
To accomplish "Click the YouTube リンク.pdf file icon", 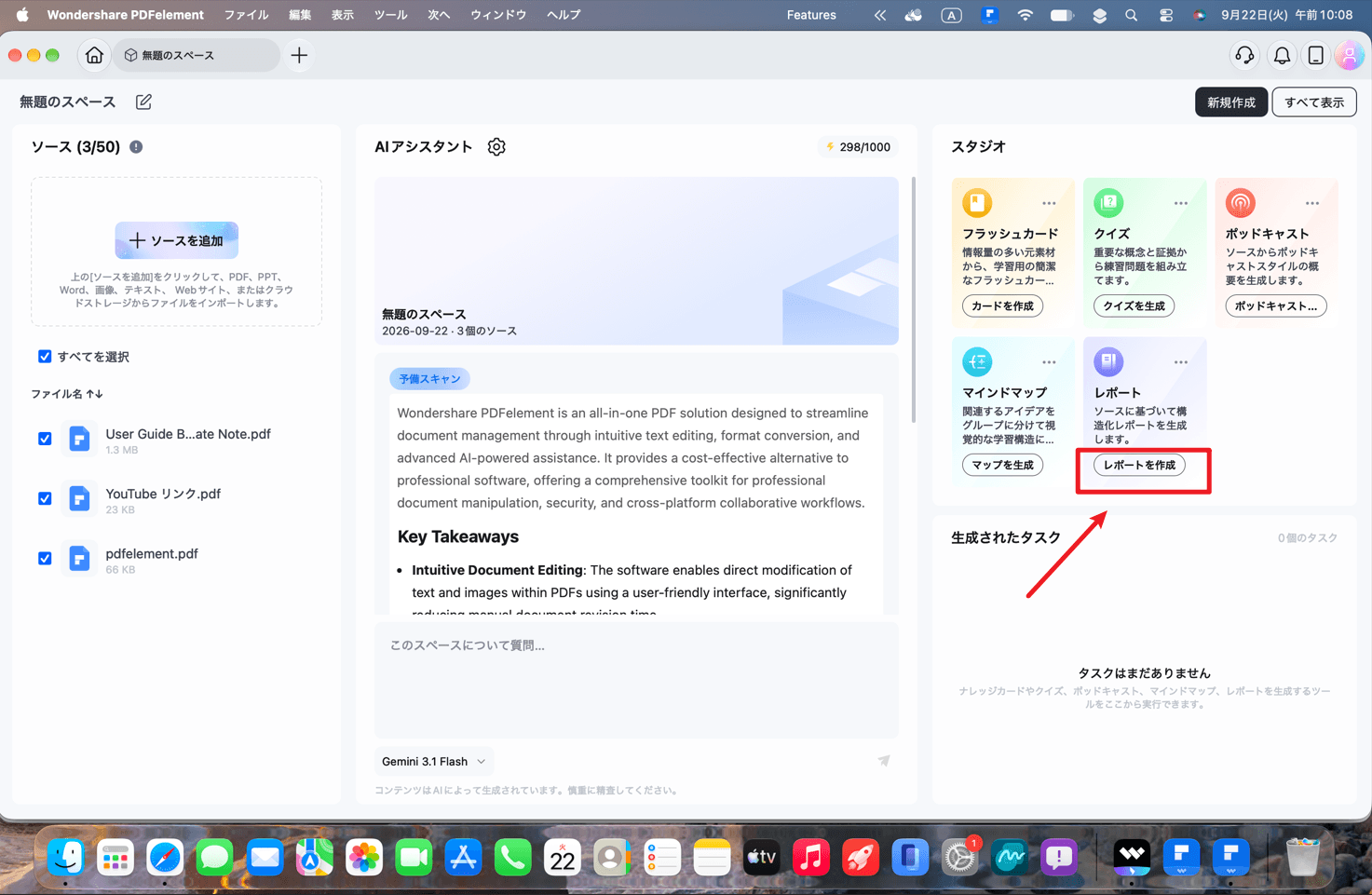I will (79, 498).
